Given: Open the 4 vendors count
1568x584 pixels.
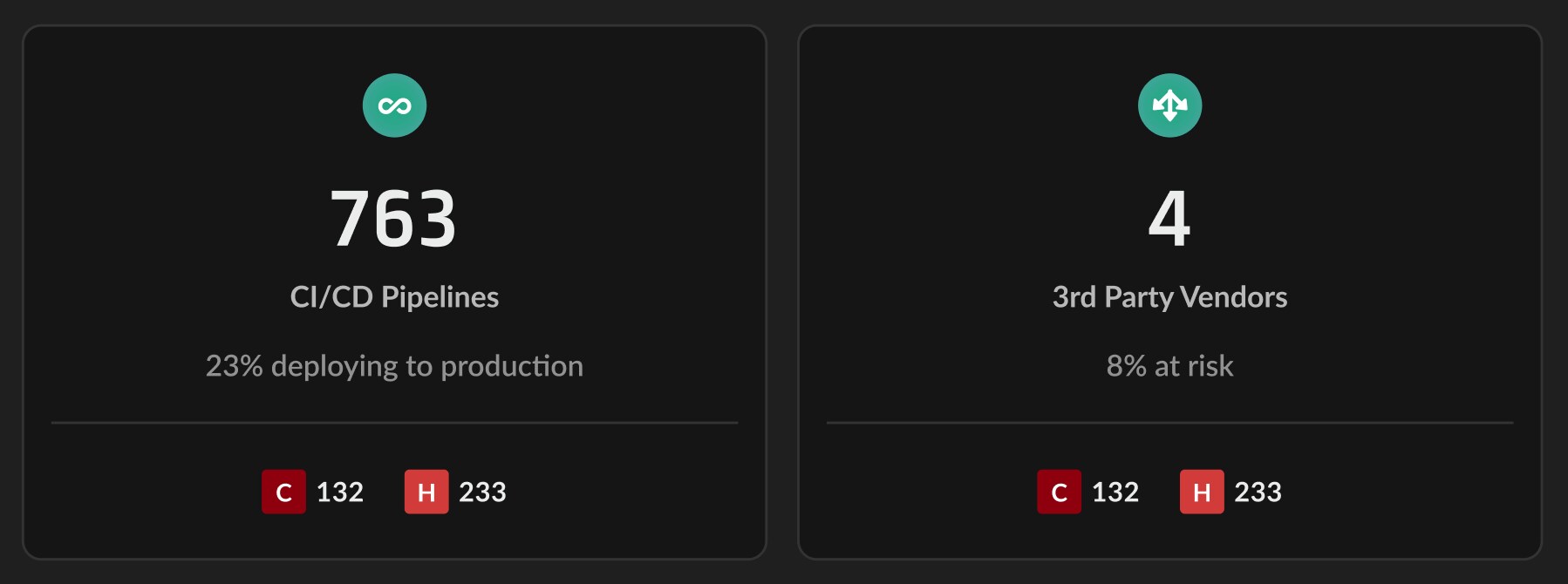Looking at the screenshot, I should click(1169, 219).
